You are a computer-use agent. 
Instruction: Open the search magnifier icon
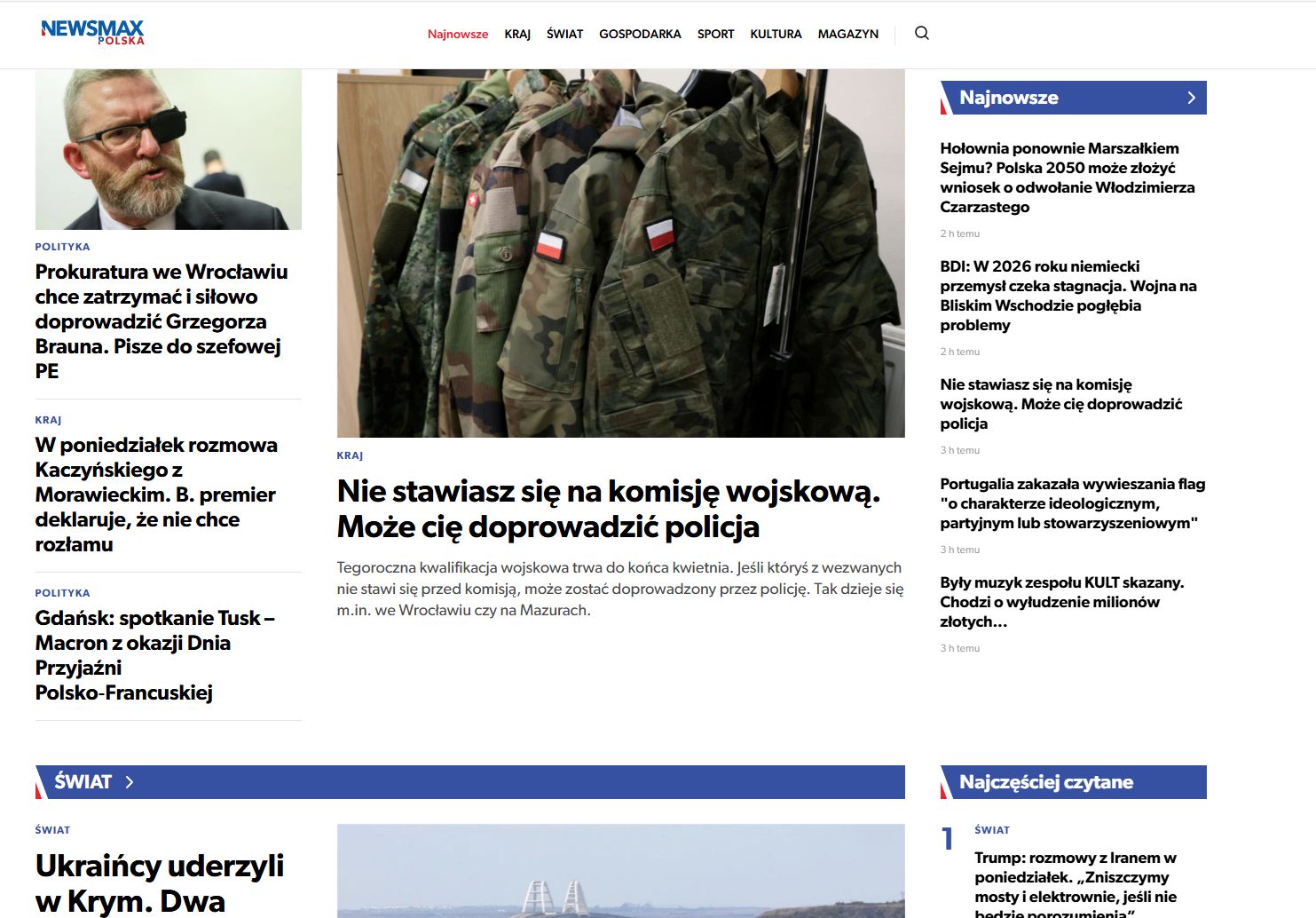[x=922, y=33]
